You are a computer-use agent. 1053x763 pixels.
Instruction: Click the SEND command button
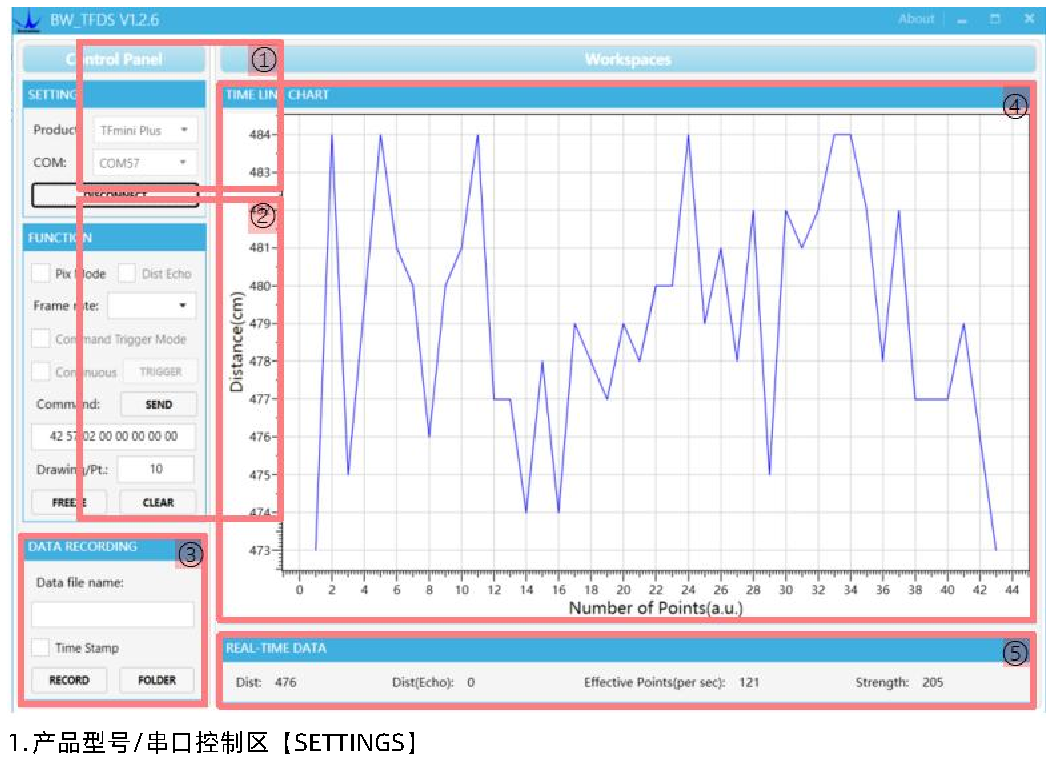(158, 404)
